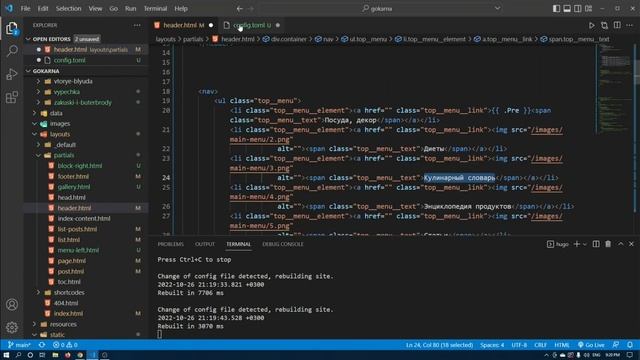Open notifications bell in status bar
Viewport: 640px width, 360px height.
pos(630,345)
